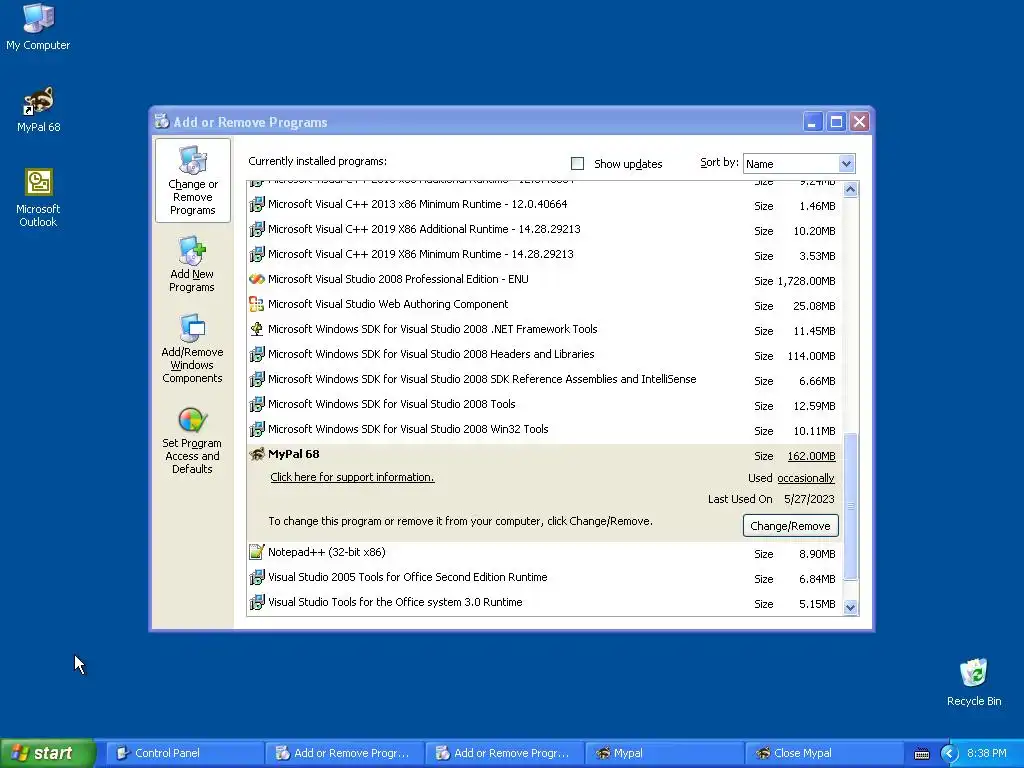This screenshot has width=1024, height=768.
Task: Click icon of SDK Win32 Tools entry
Action: click(257, 429)
